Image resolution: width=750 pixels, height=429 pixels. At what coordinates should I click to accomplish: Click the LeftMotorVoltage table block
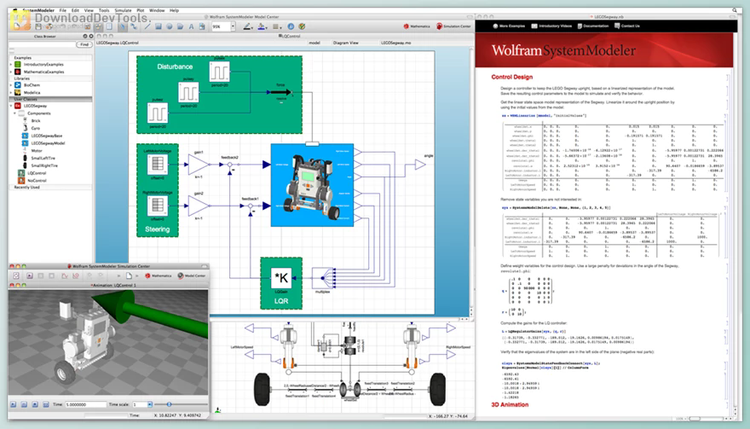157,165
